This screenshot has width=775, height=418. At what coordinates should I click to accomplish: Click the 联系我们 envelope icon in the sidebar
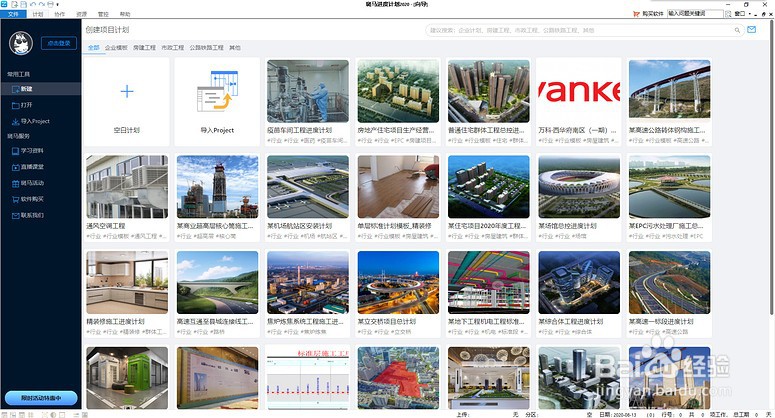pos(15,215)
